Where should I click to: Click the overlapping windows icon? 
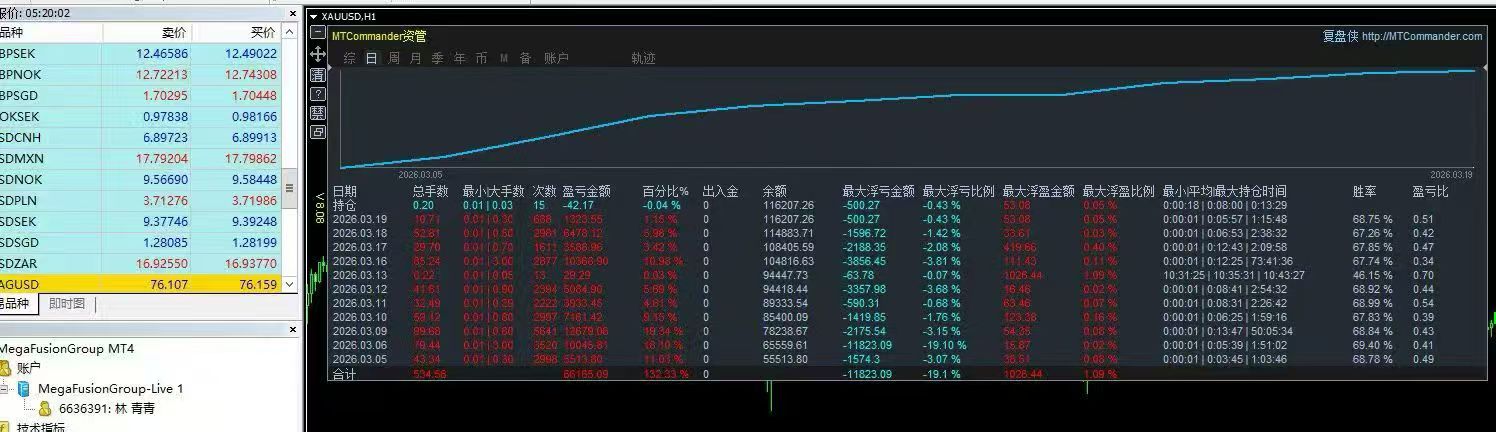point(318,132)
